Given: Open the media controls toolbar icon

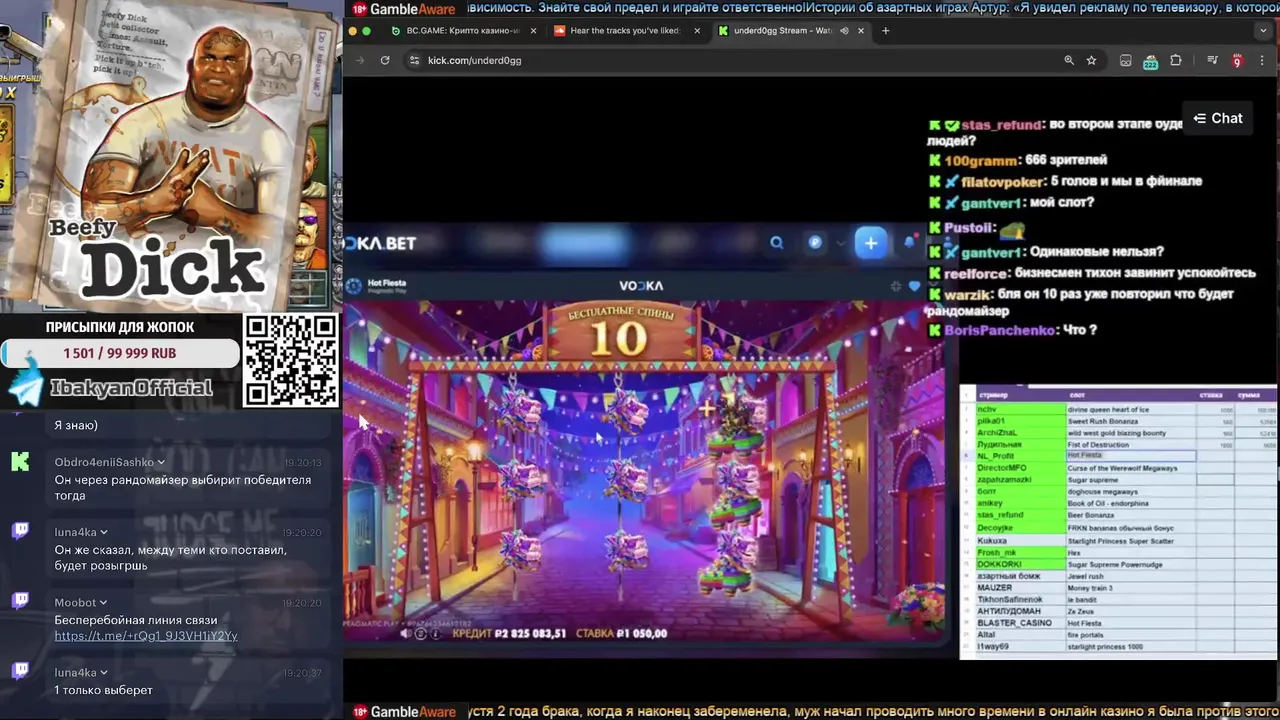Looking at the screenshot, I should (1213, 60).
